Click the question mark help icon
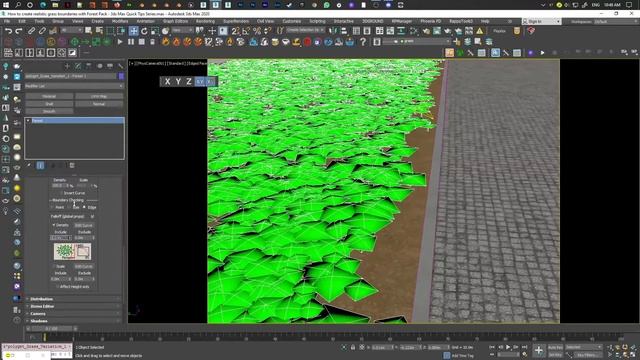 tap(363, 42)
